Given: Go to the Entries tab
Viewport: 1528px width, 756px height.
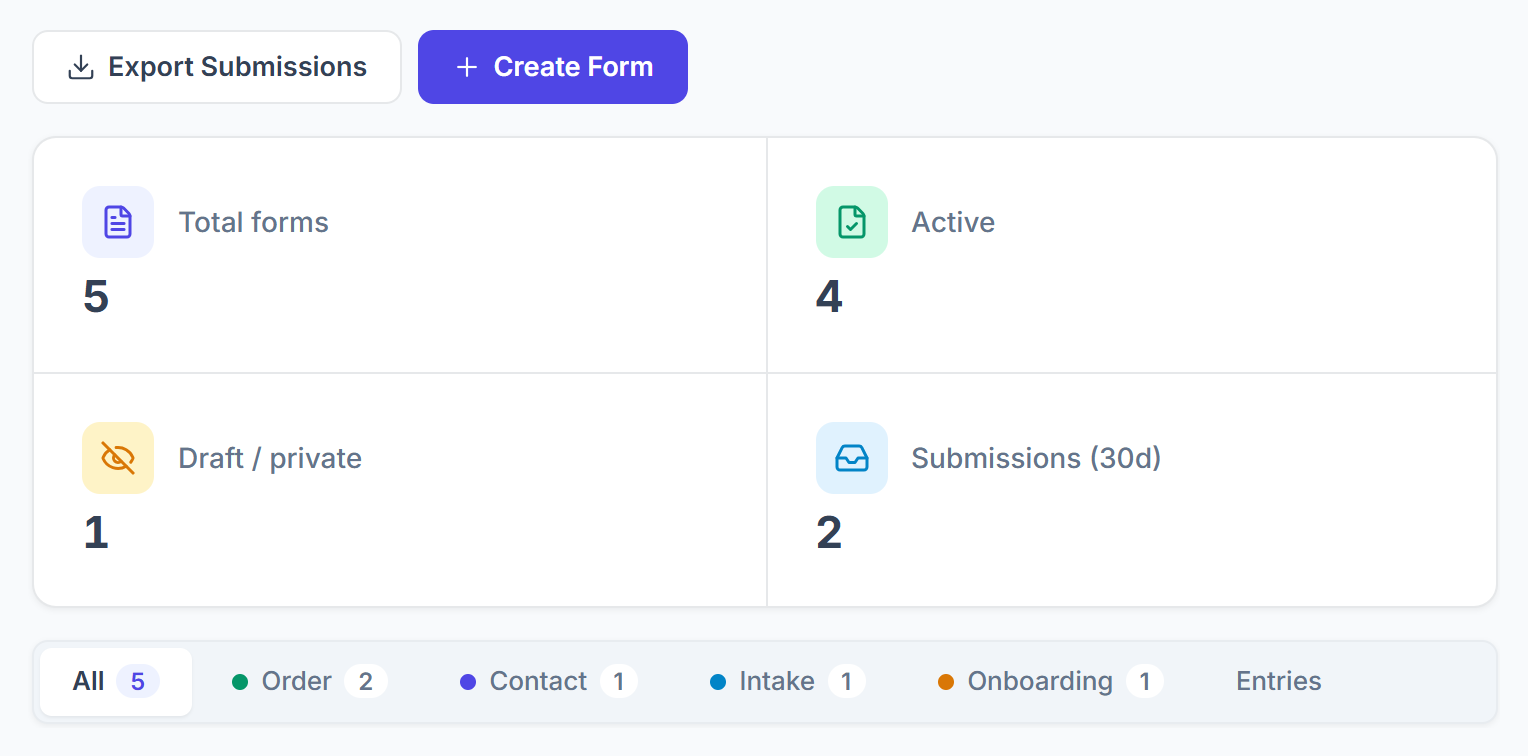Looking at the screenshot, I should [1279, 682].
